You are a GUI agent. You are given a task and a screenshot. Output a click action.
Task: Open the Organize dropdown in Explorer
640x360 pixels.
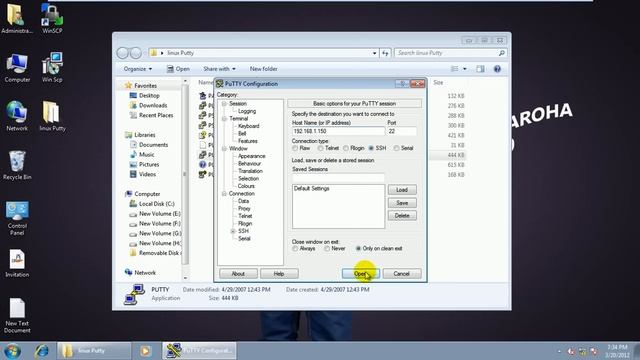[138, 69]
